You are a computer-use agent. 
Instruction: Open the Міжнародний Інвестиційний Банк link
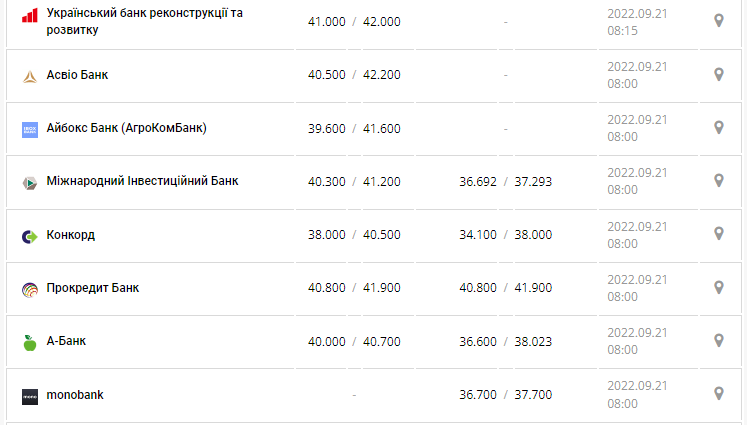tap(142, 181)
